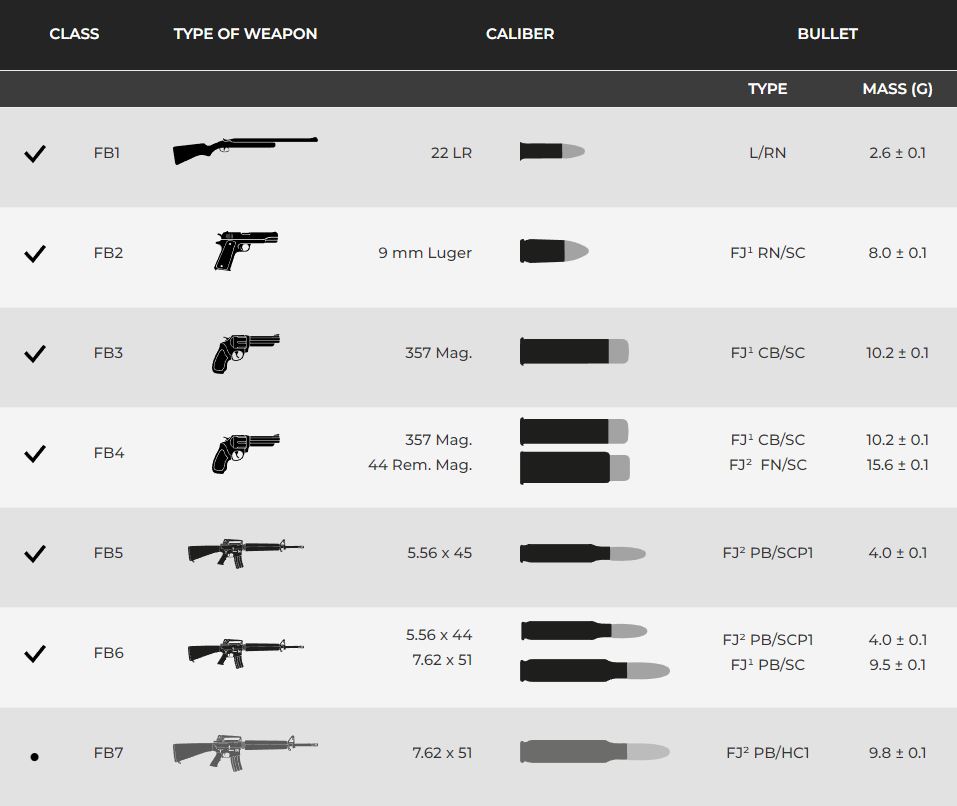Screen dimensions: 957x806
Task: Click the FB3 revolver weapon icon
Action: (x=245, y=353)
